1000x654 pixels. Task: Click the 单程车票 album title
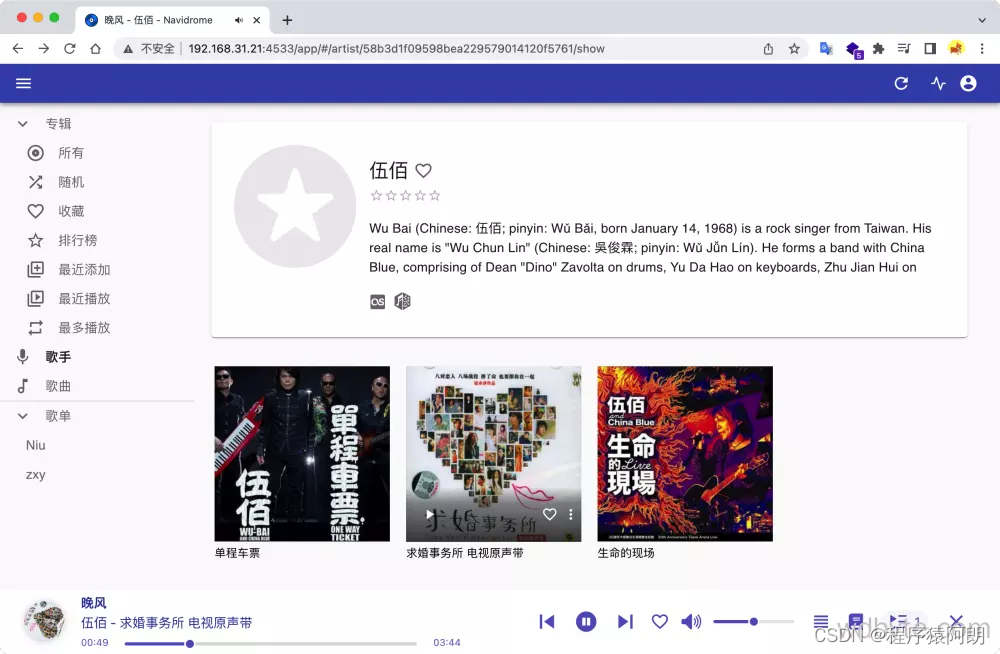tap(237, 553)
